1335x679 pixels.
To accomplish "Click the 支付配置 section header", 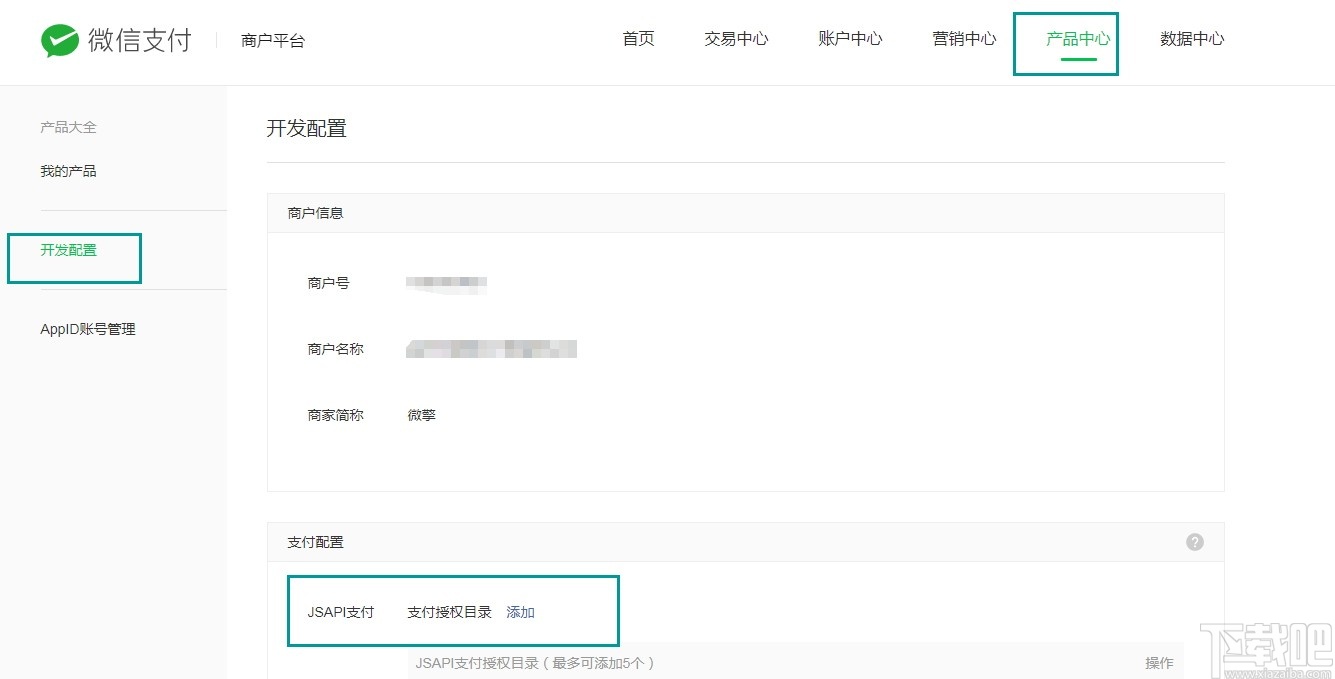I will 315,541.
